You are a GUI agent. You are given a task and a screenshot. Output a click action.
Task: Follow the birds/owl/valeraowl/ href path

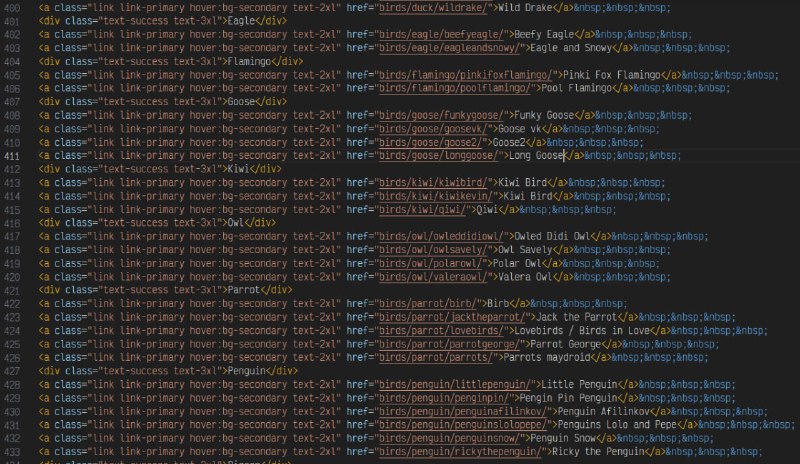pos(433,277)
